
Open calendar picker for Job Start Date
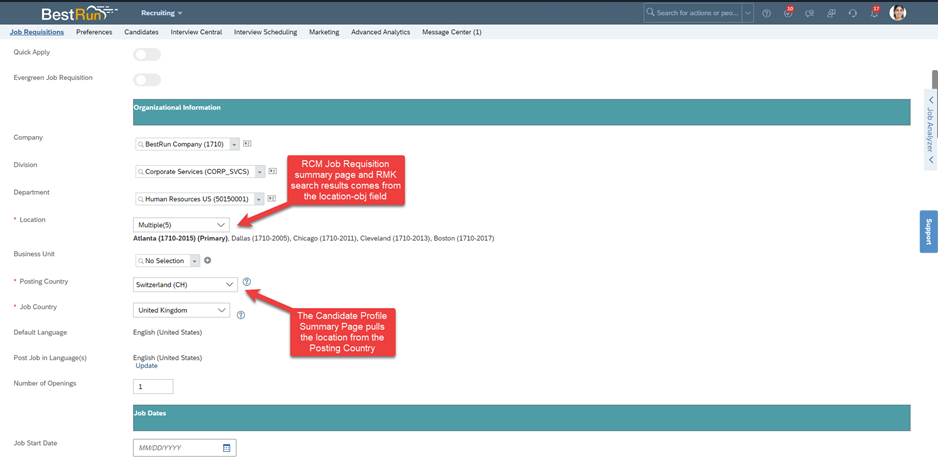pyautogui.click(x=227, y=448)
